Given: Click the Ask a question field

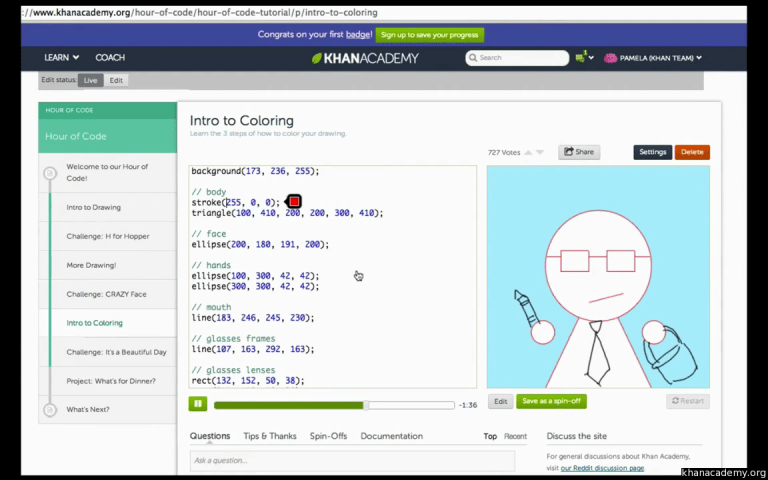Looking at the screenshot, I should pos(352,460).
